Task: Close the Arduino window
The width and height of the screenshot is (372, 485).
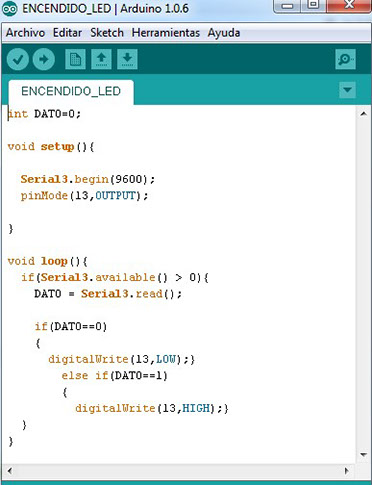Action: (x=349, y=6)
